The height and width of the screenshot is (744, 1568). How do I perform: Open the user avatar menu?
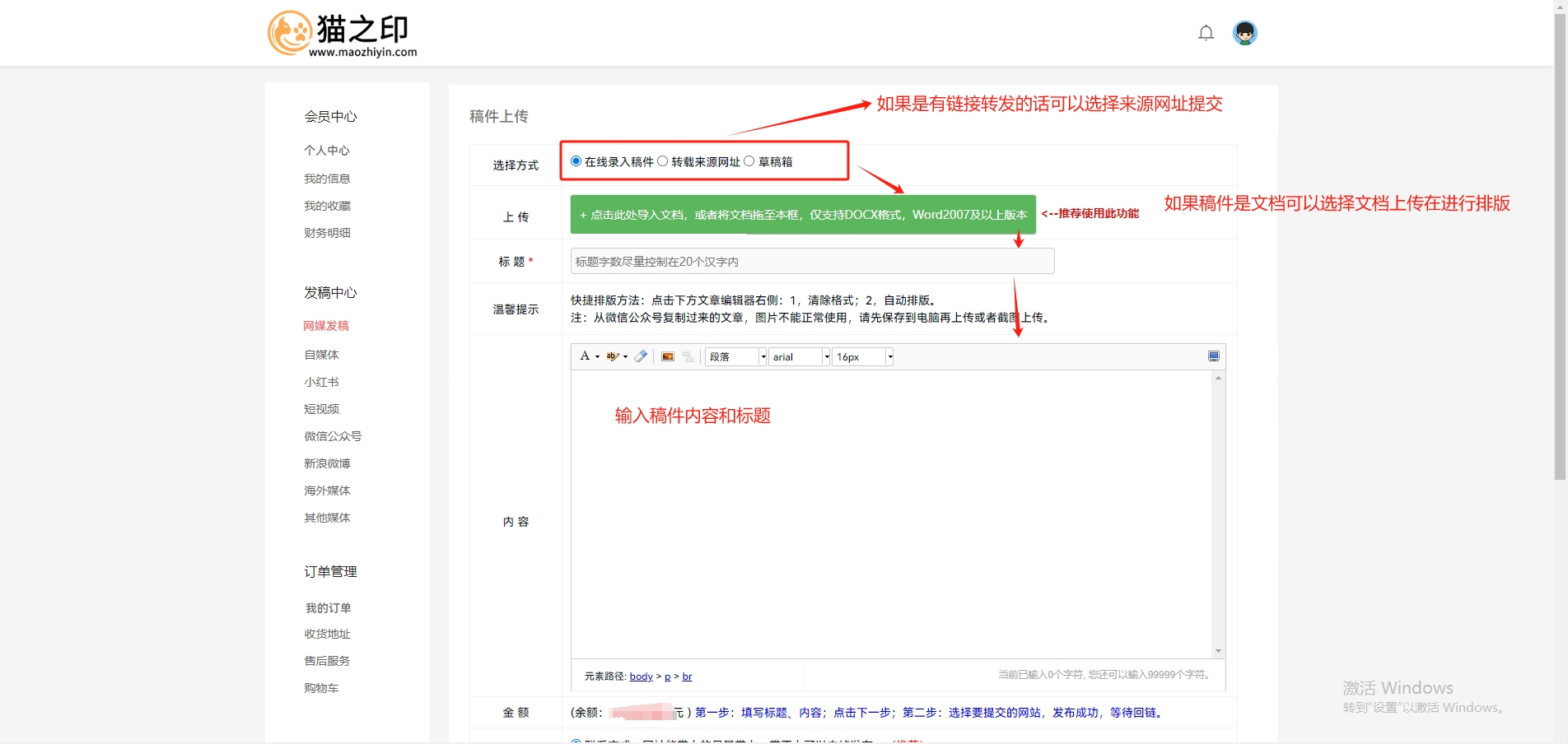click(1245, 33)
